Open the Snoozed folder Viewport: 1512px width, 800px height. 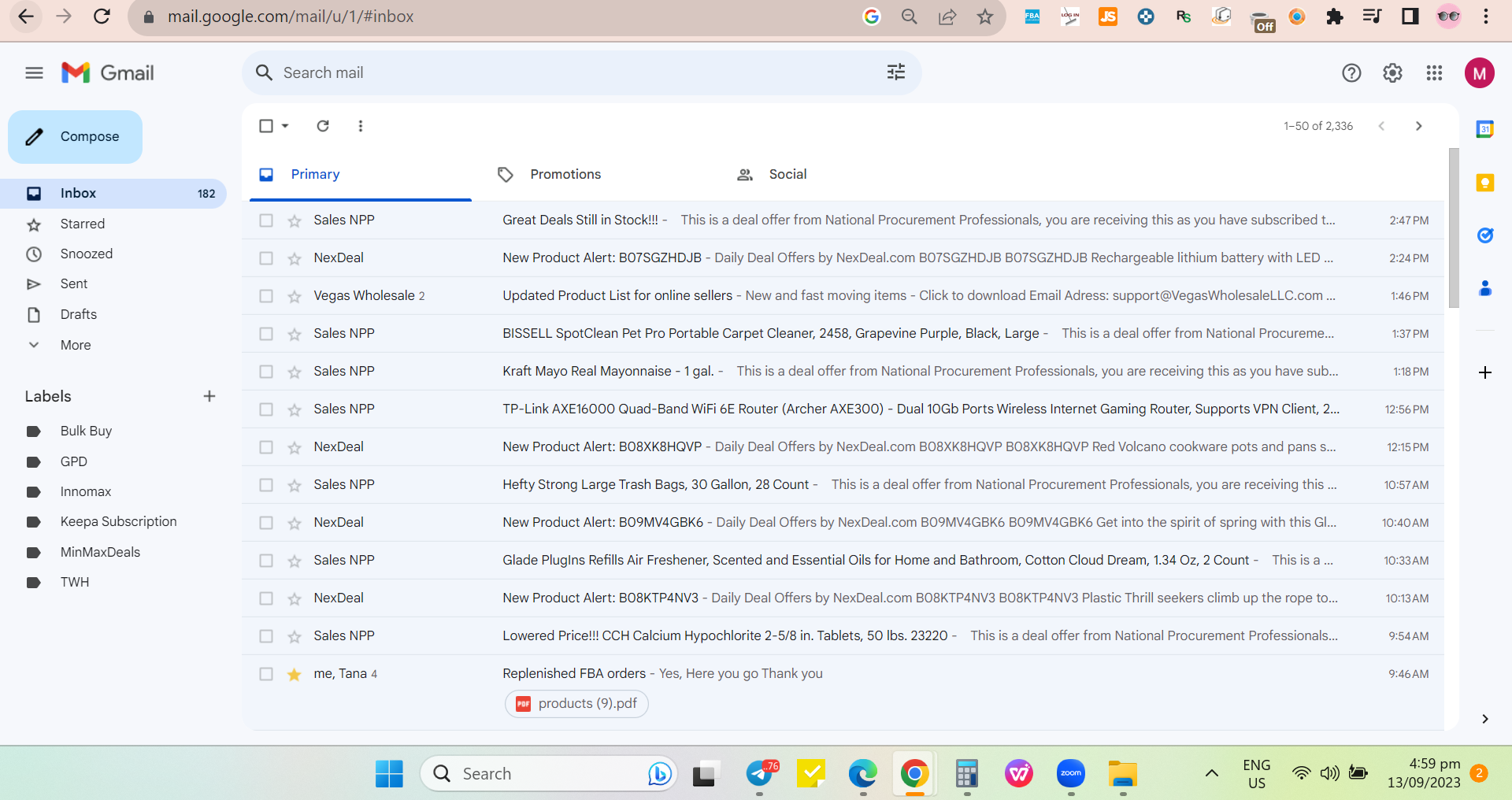(87, 254)
